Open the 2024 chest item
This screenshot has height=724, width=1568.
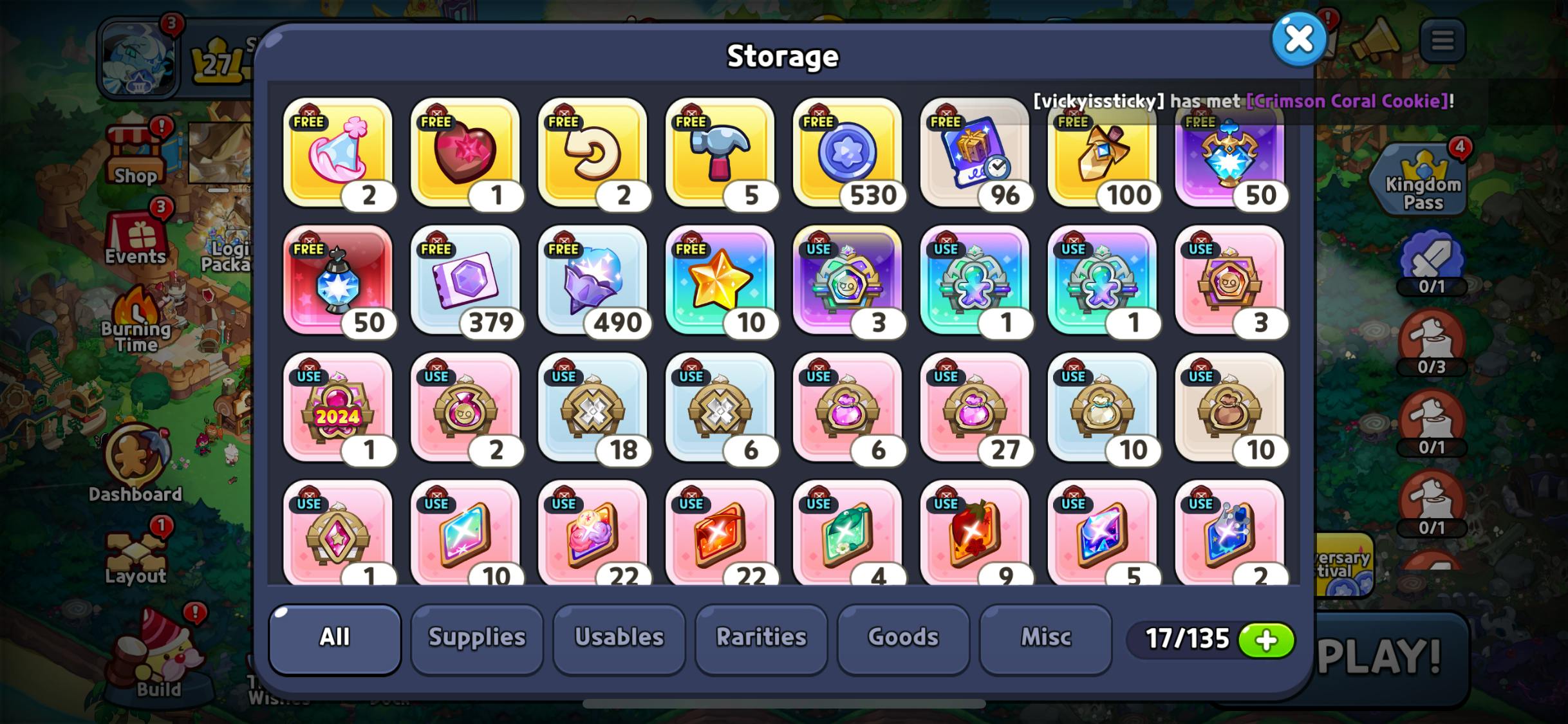point(338,408)
